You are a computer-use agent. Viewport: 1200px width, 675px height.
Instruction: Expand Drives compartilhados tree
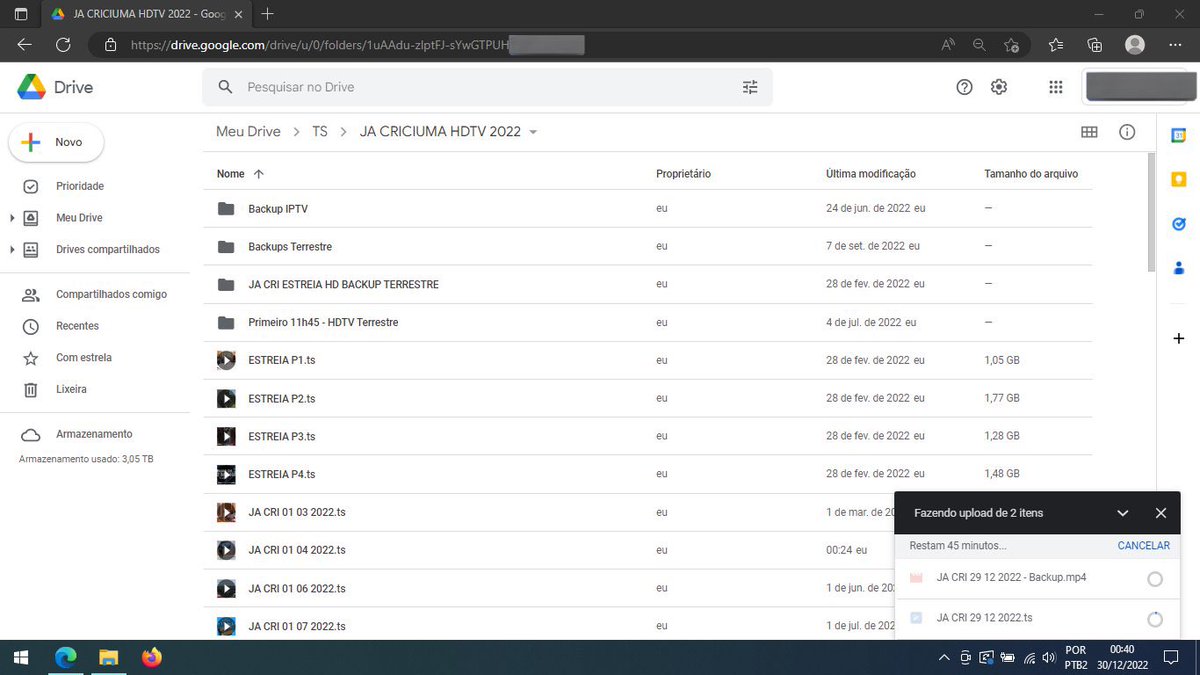[x=12, y=250]
